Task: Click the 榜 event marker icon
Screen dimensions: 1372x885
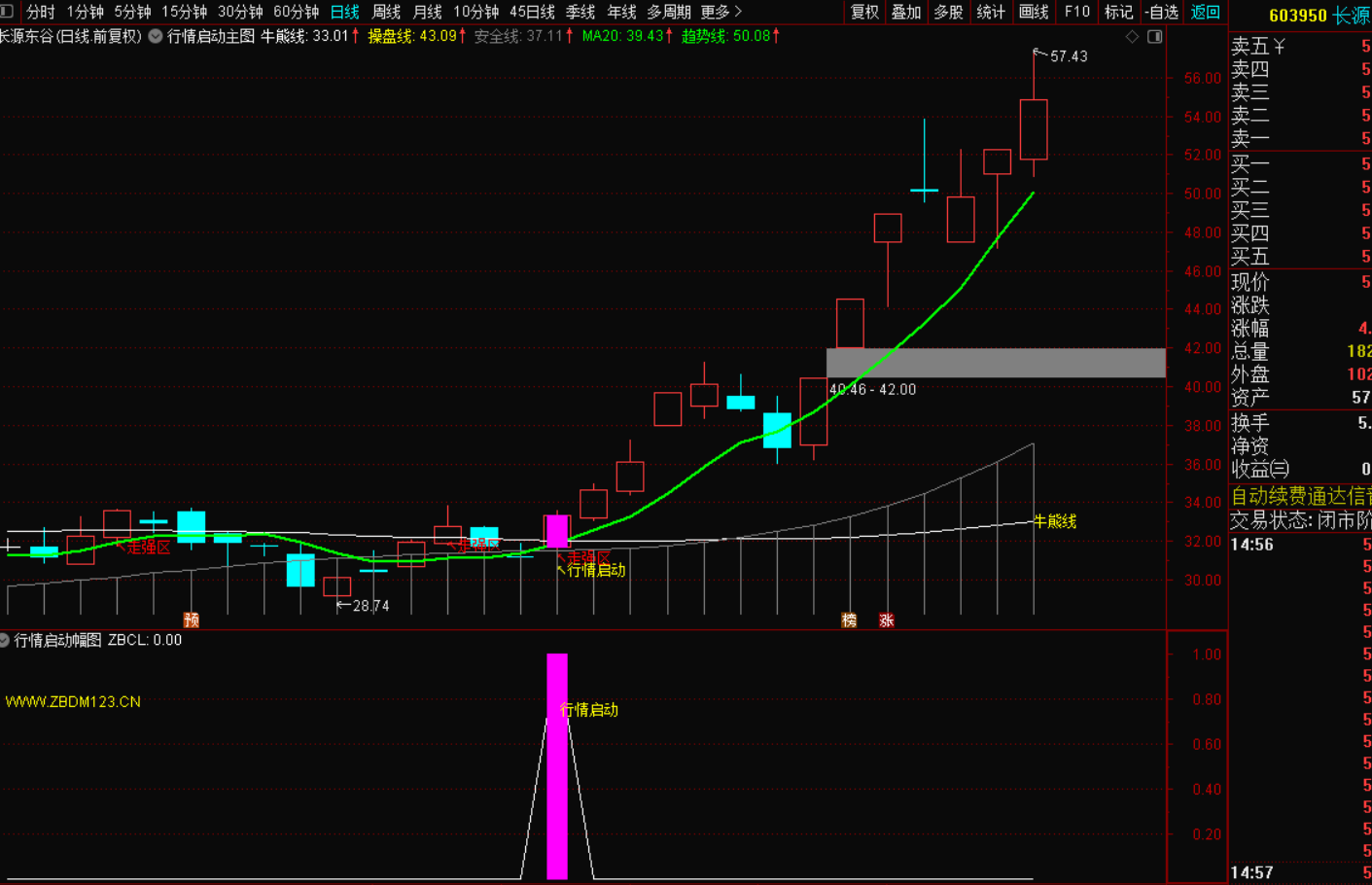Action: [x=849, y=619]
